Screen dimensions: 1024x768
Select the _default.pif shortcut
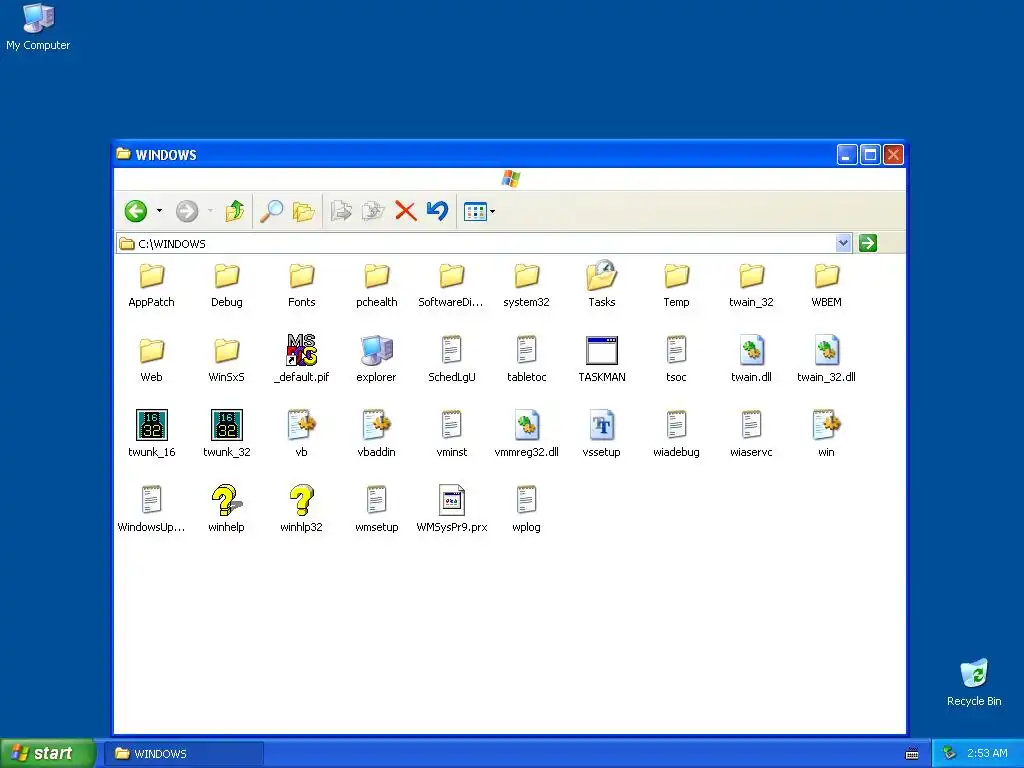302,360
